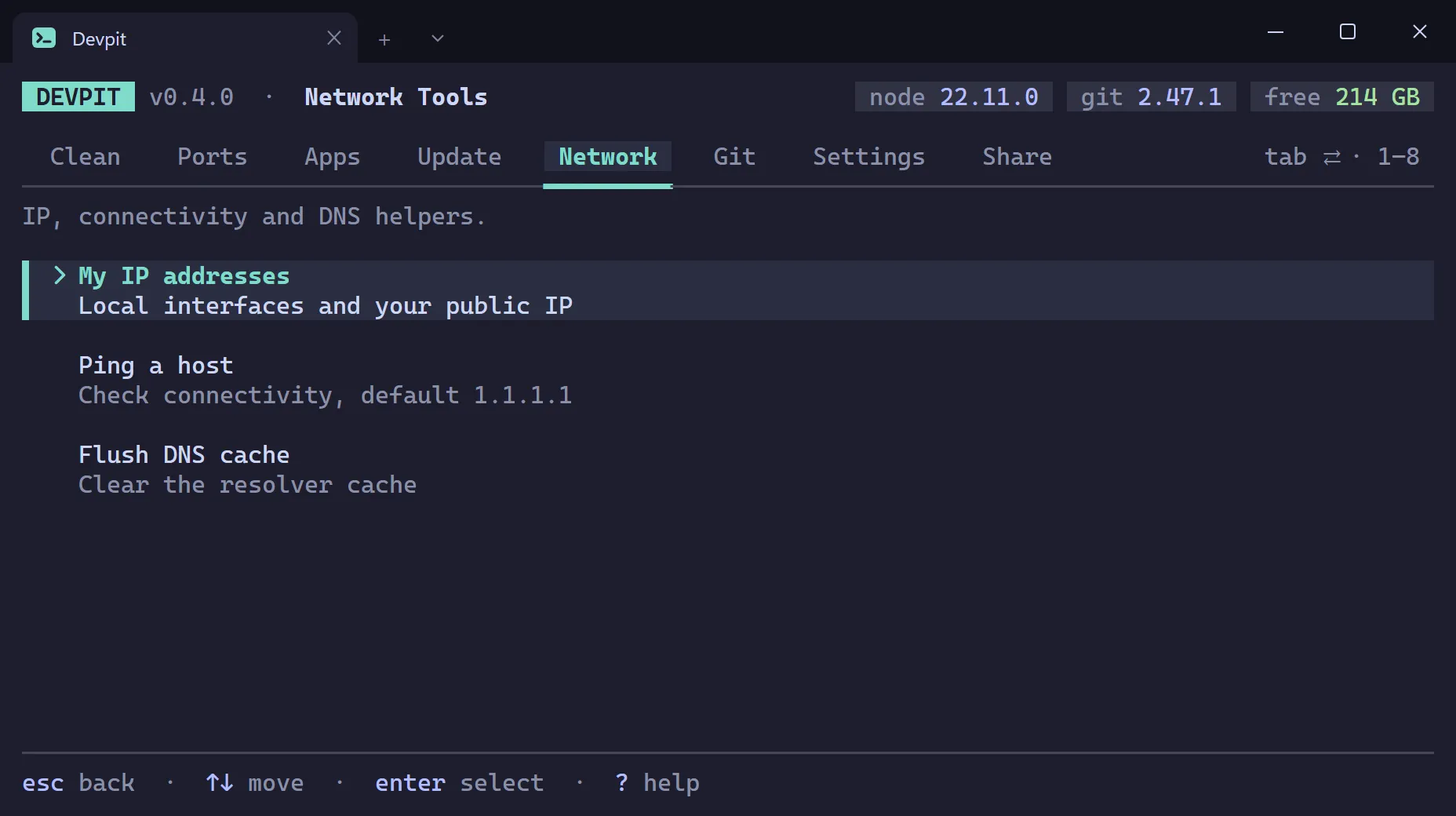Click the node 22.11.0 version badge
This screenshot has height=816, width=1456.
click(954, 97)
